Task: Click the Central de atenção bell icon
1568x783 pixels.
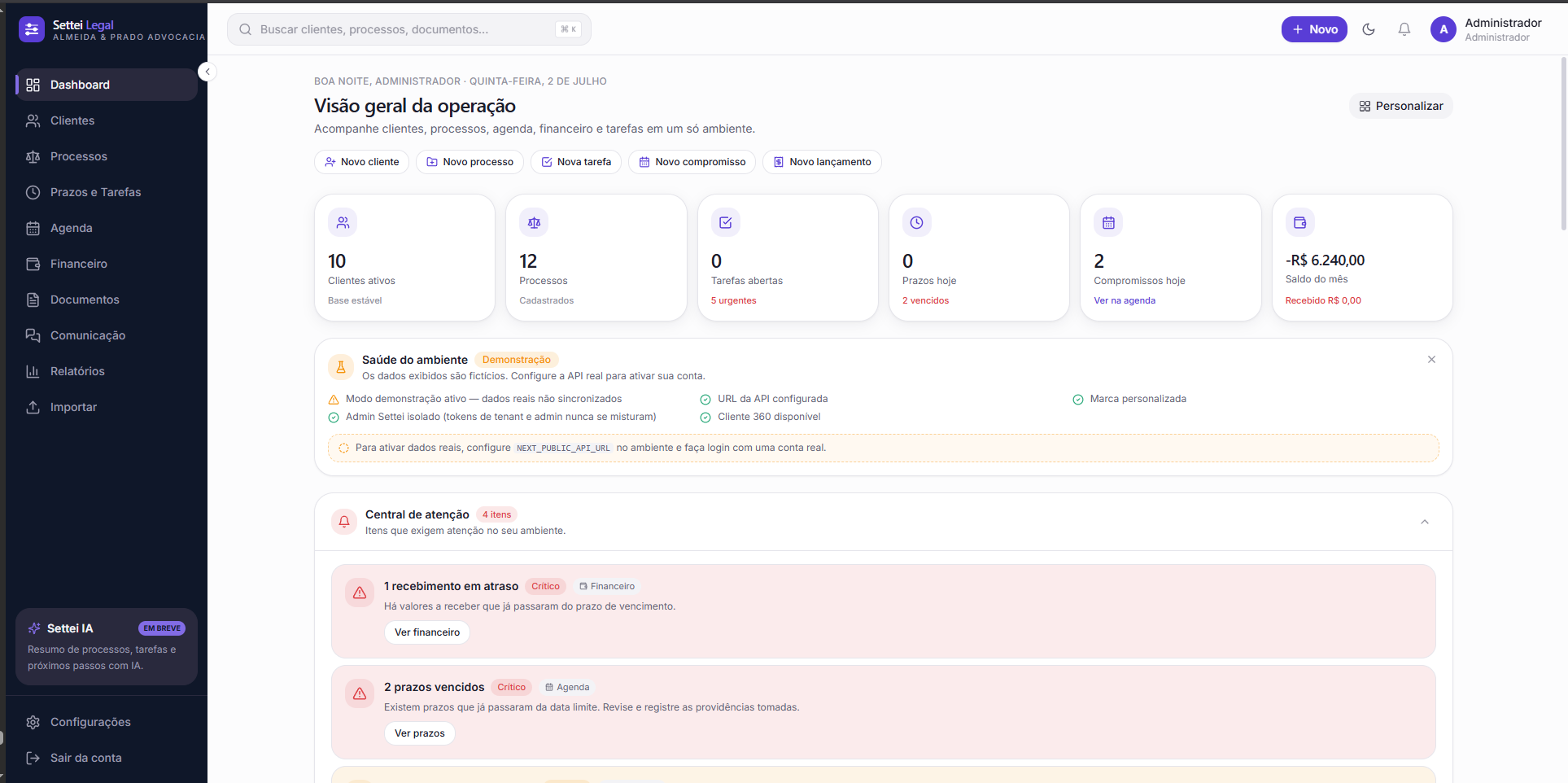Action: click(344, 522)
